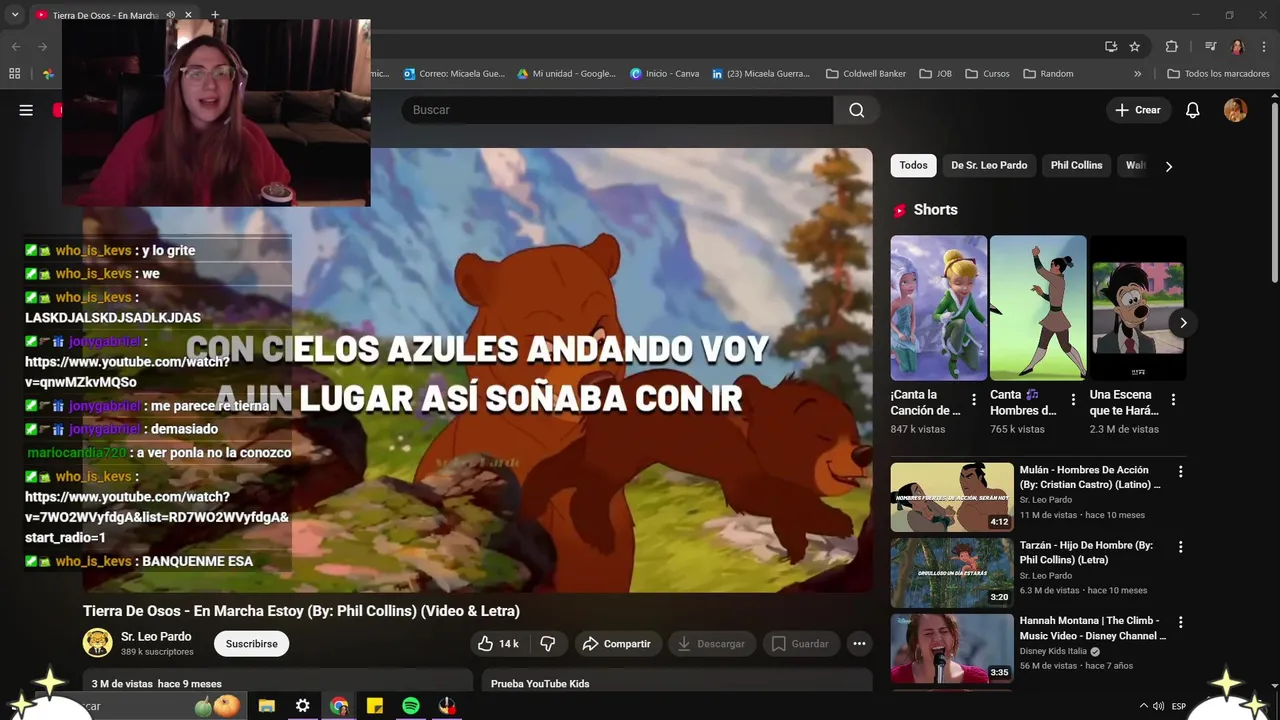The width and height of the screenshot is (1280, 720).
Task: Open the YouTube account avatar menu
Action: (1235, 110)
